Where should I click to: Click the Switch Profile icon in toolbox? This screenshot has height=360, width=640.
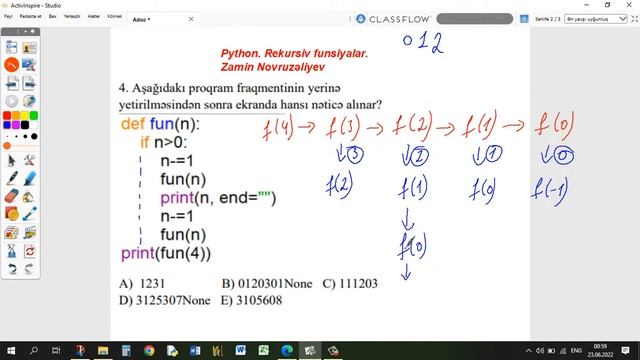[29, 48]
